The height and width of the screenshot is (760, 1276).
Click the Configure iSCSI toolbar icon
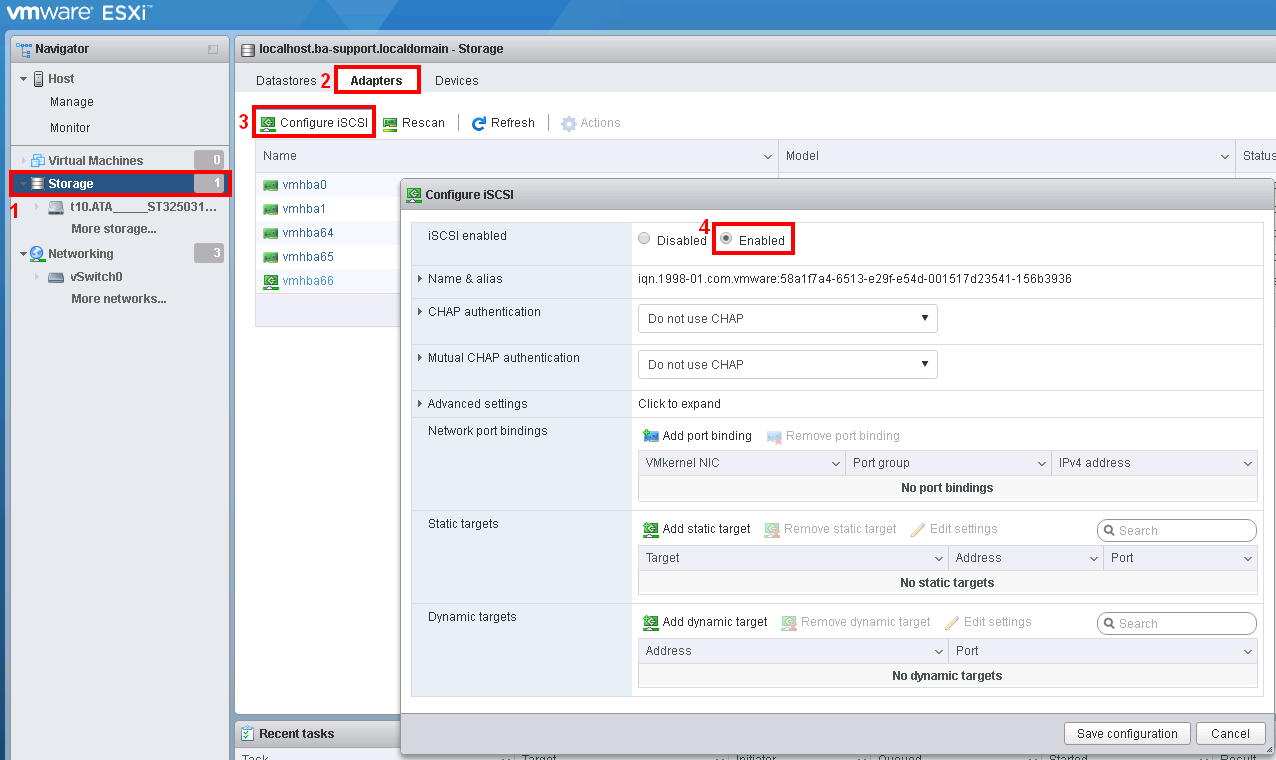(268, 123)
